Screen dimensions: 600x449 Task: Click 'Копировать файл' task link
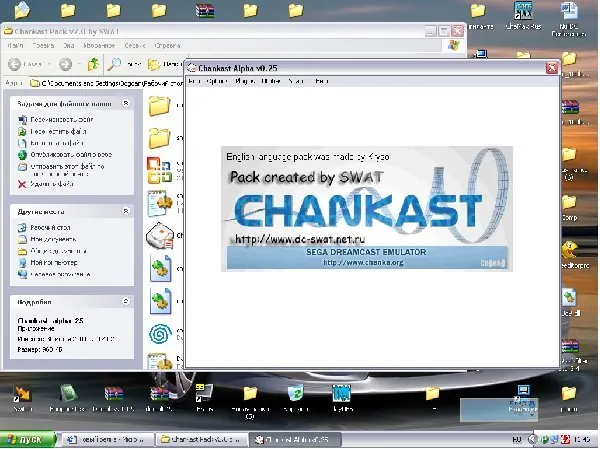[57, 143]
